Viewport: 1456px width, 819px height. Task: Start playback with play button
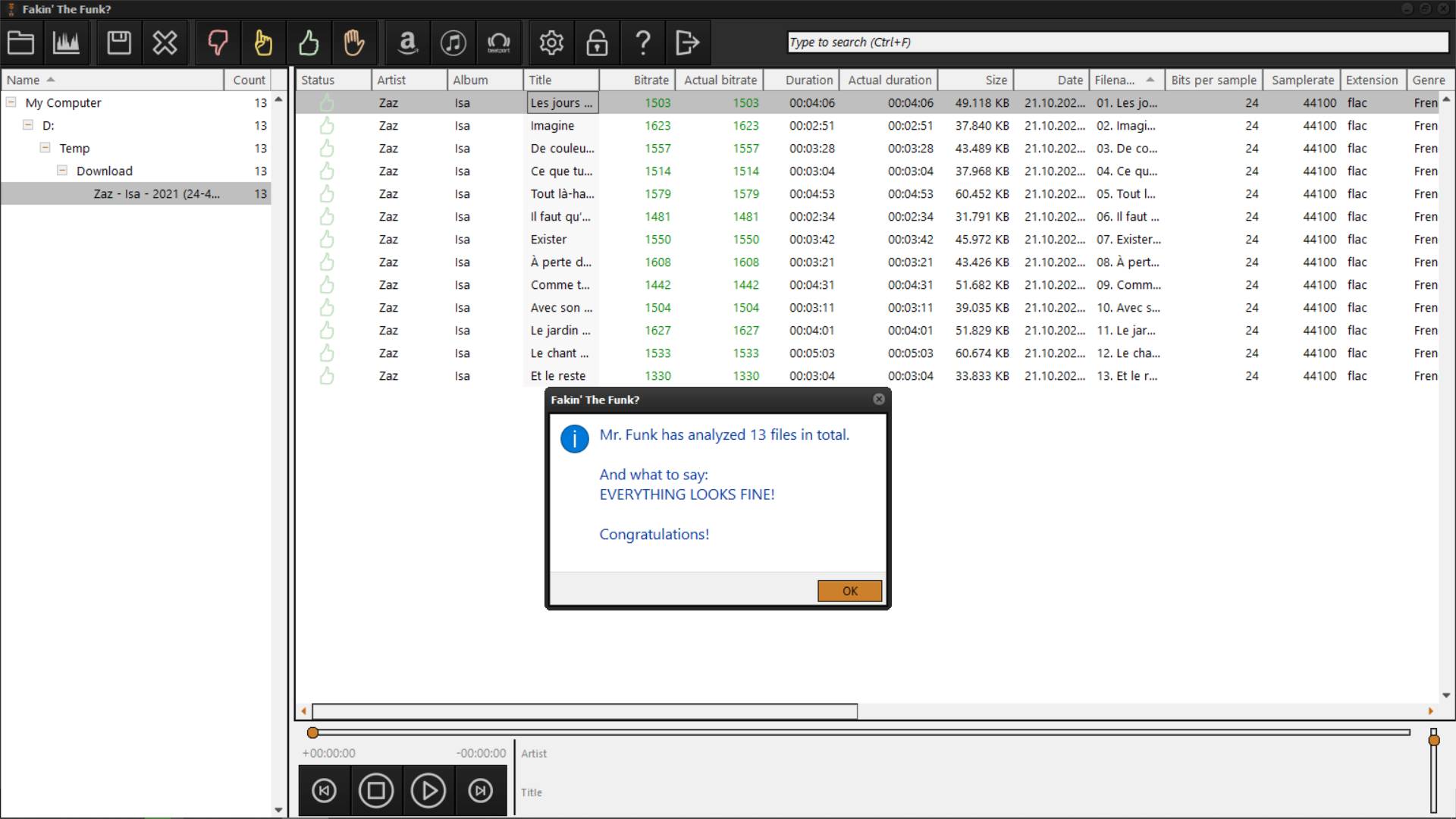428,791
